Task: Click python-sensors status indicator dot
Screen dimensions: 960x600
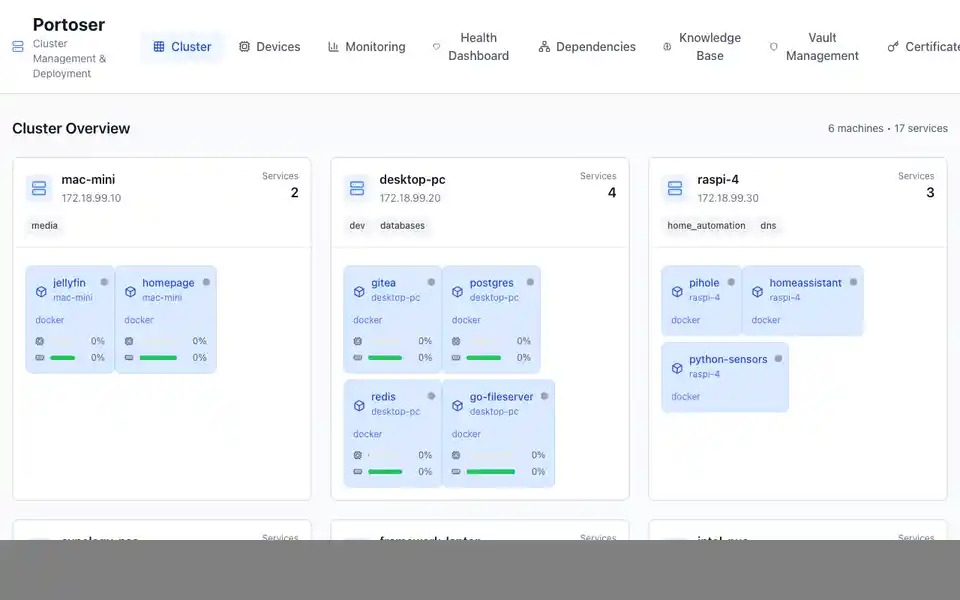Action: (778, 359)
